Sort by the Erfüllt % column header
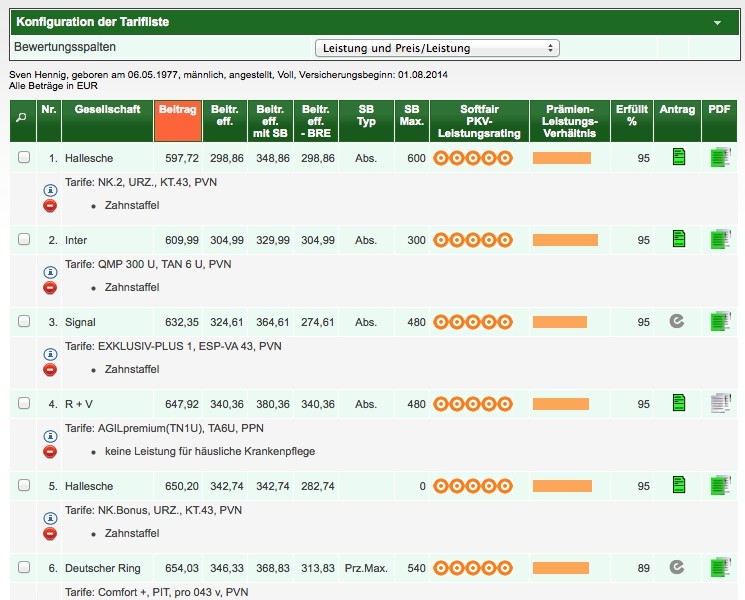The image size is (745, 600). pos(631,121)
